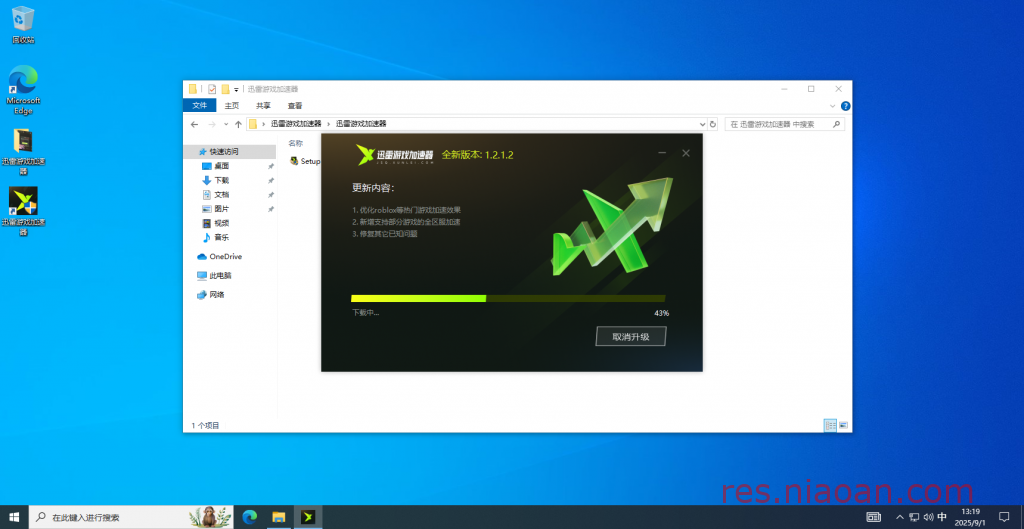Switch Explorer to details view
Viewport: 1024px width, 529px height.
(831, 426)
